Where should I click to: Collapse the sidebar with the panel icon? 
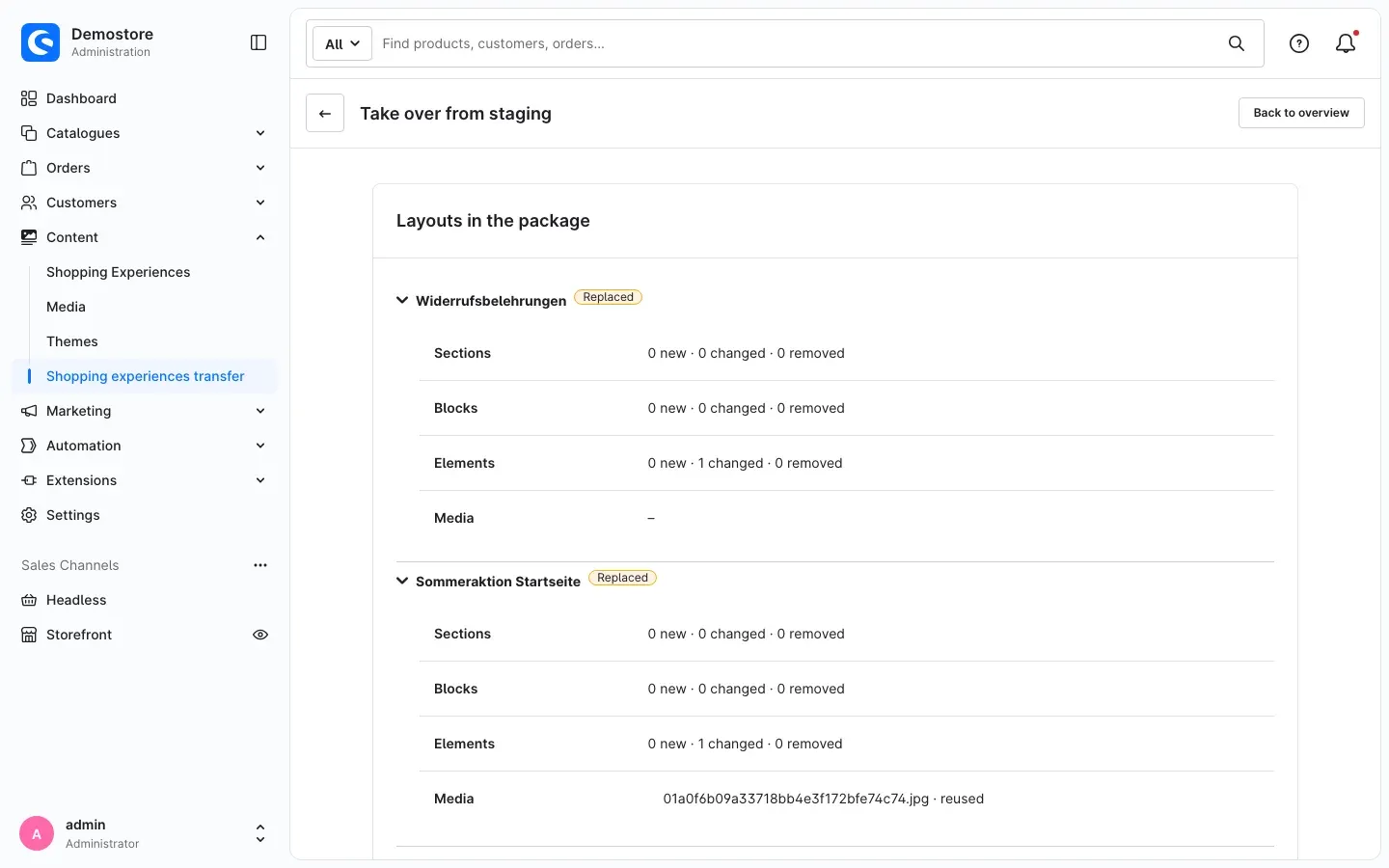[259, 42]
